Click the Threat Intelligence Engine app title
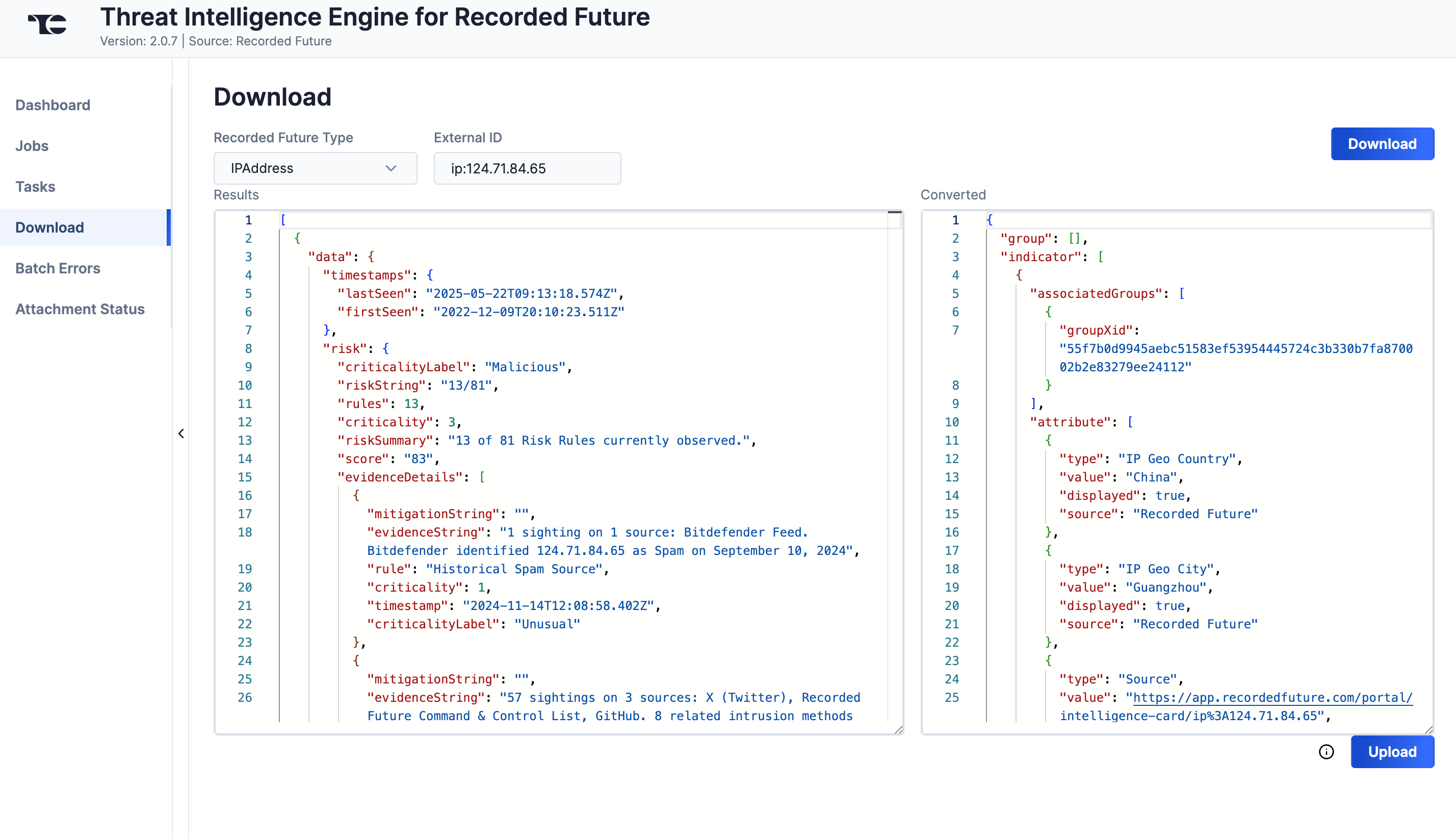This screenshot has width=1456, height=839. coord(374,17)
